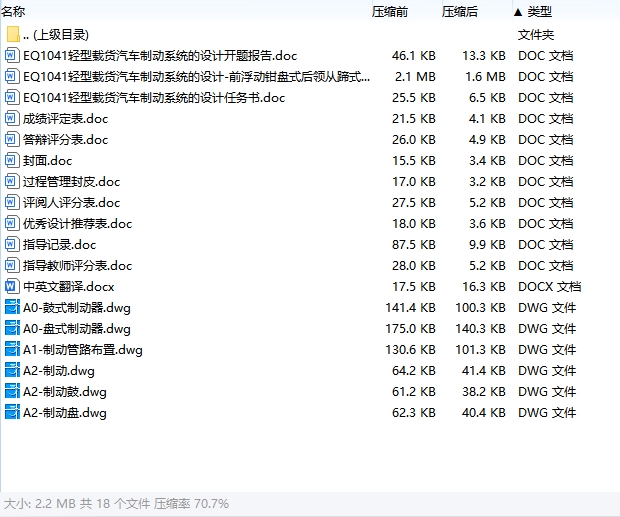The image size is (620, 517).
Task: Click the 文件夹 type cell
Action: (536, 35)
